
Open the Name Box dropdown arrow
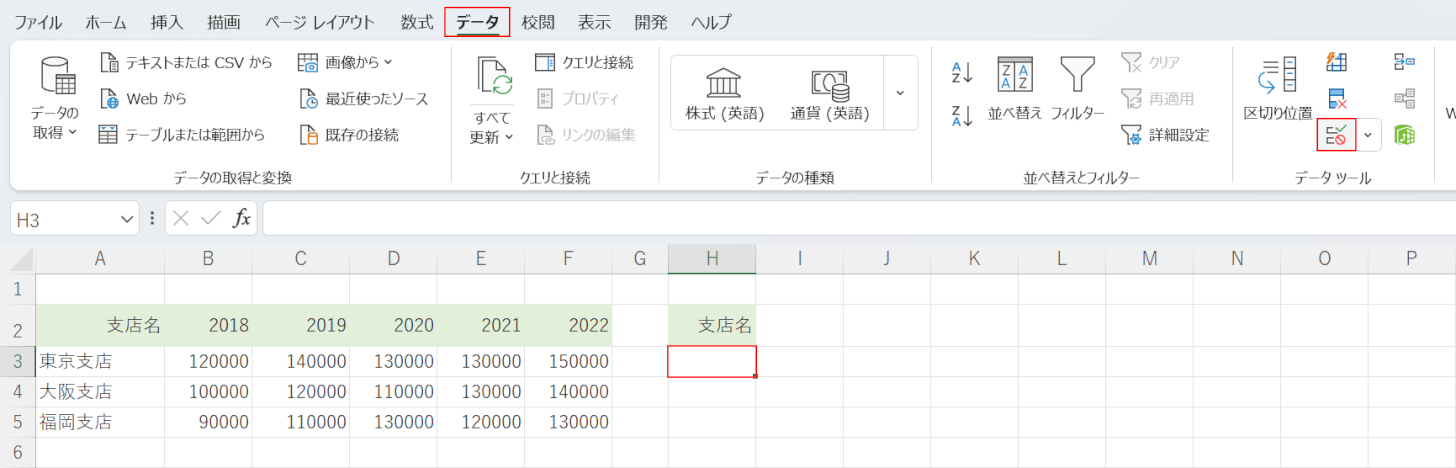point(127,219)
